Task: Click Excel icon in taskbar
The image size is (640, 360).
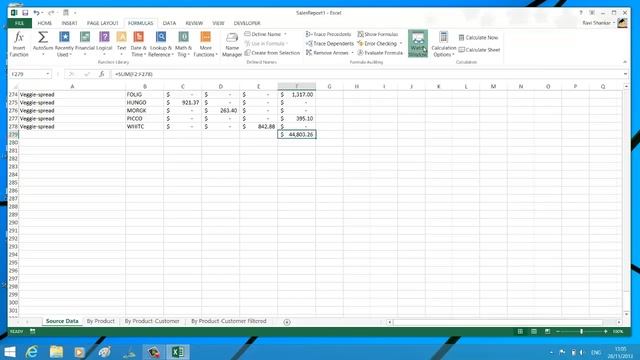Action: (178, 352)
